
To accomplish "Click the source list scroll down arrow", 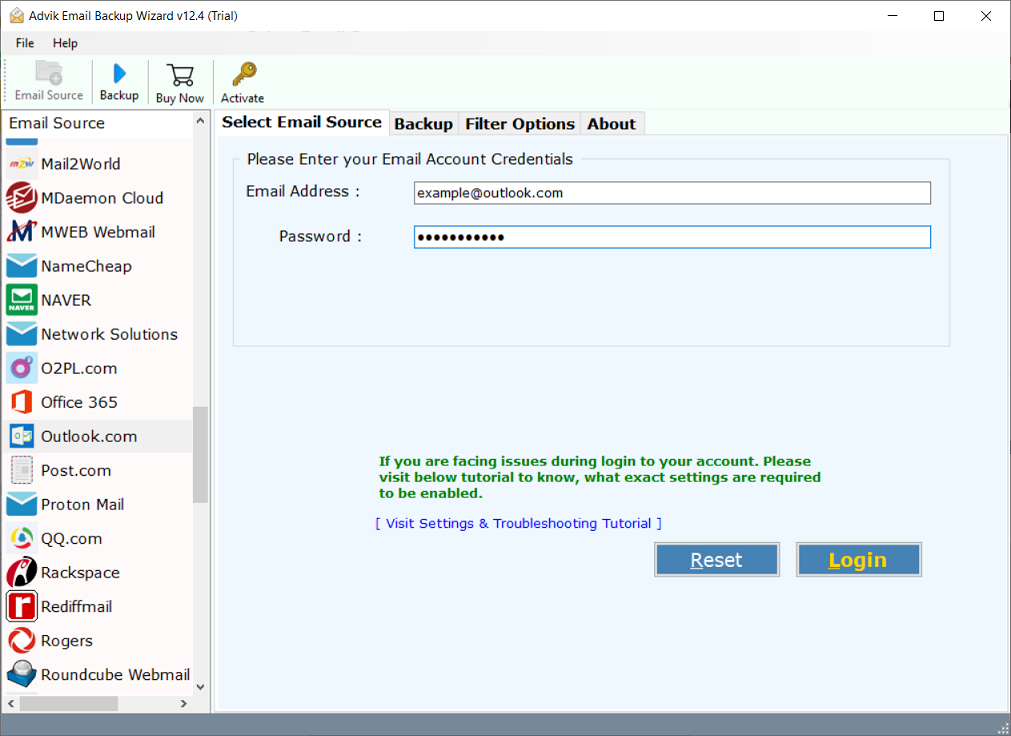I will point(201,687).
